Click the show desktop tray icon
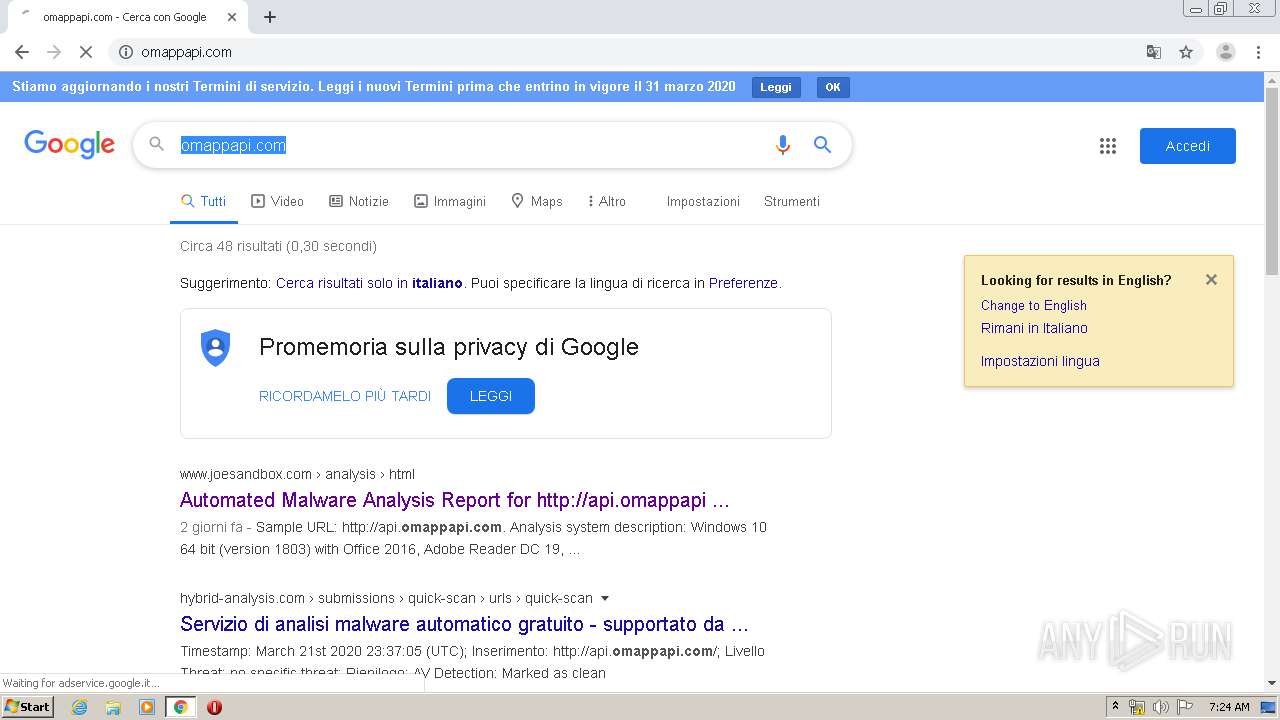Image resolution: width=1280 pixels, height=720 pixels. click(x=1269, y=707)
